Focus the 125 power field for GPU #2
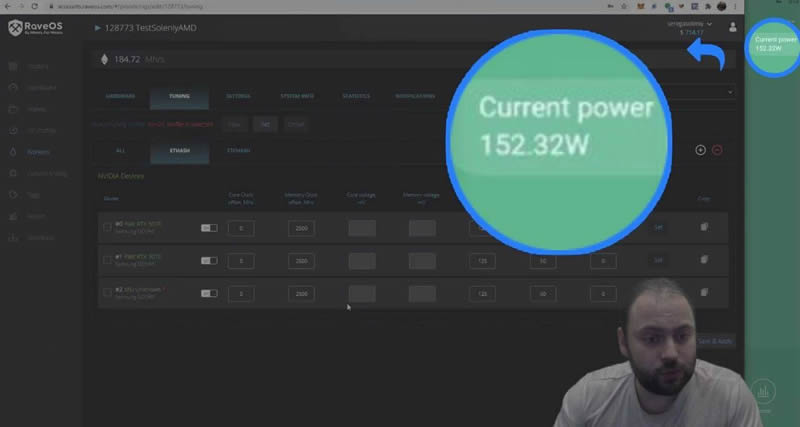 [x=483, y=293]
